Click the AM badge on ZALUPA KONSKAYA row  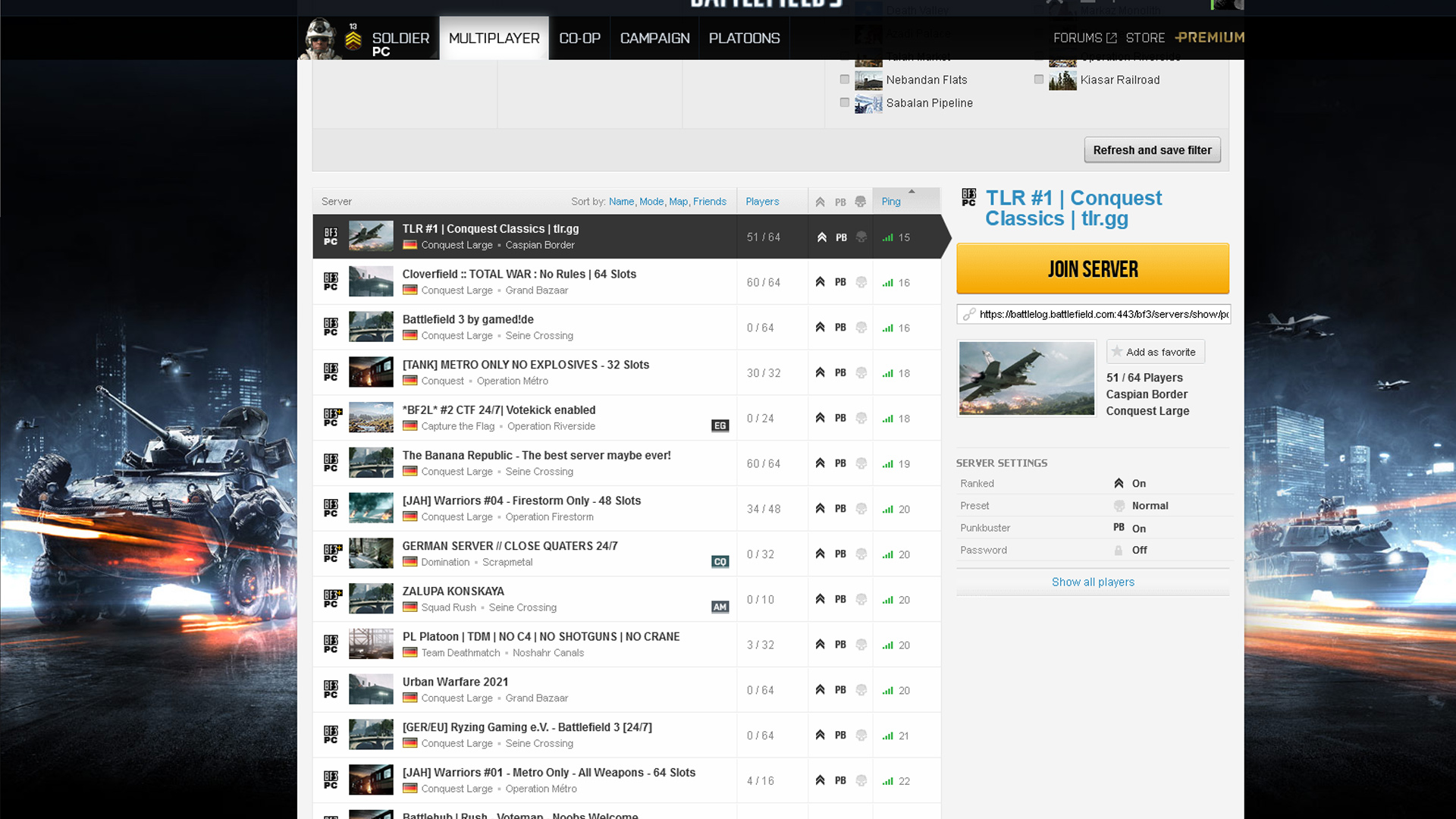(x=720, y=607)
